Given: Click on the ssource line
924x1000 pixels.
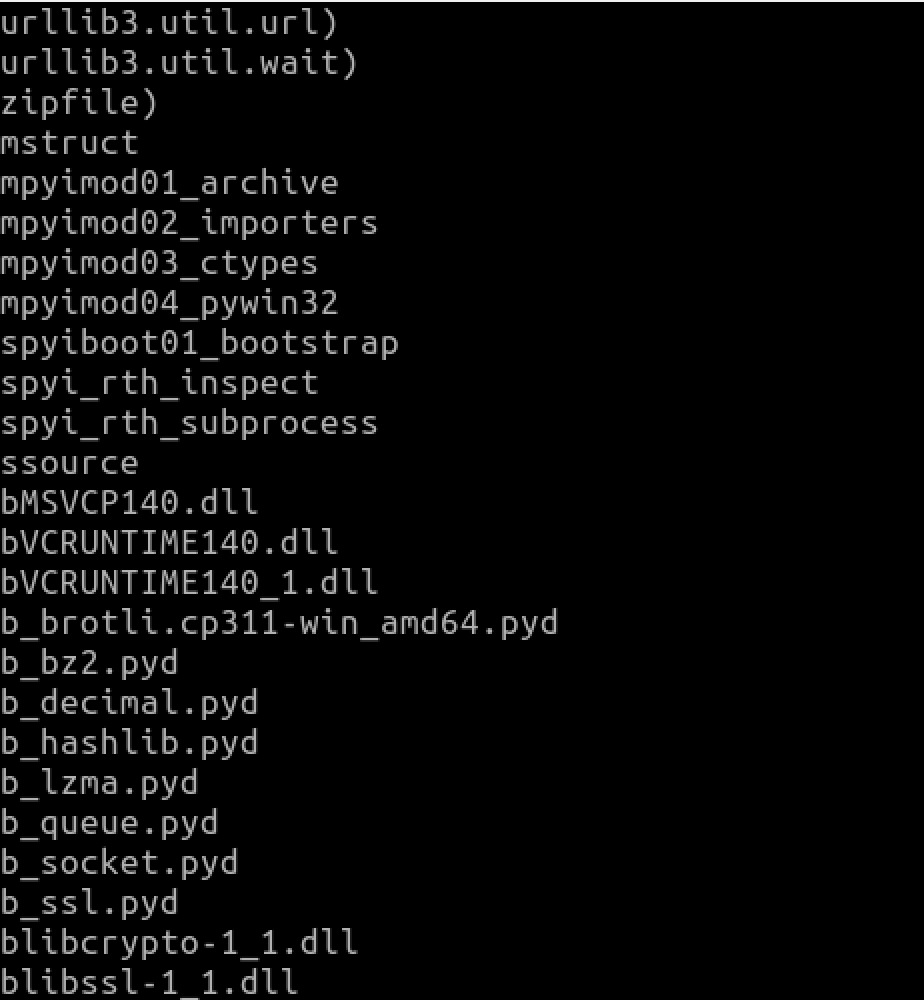Looking at the screenshot, I should tap(69, 463).
